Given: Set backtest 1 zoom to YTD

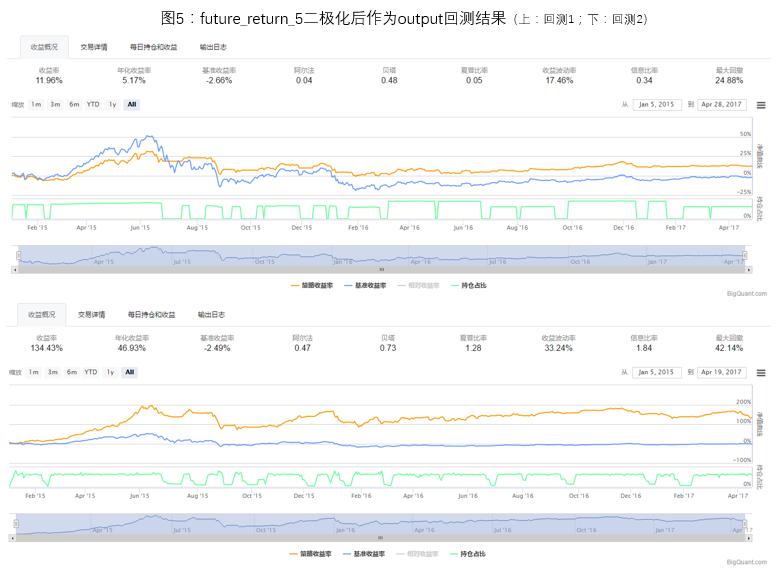Looking at the screenshot, I should 93,105.
